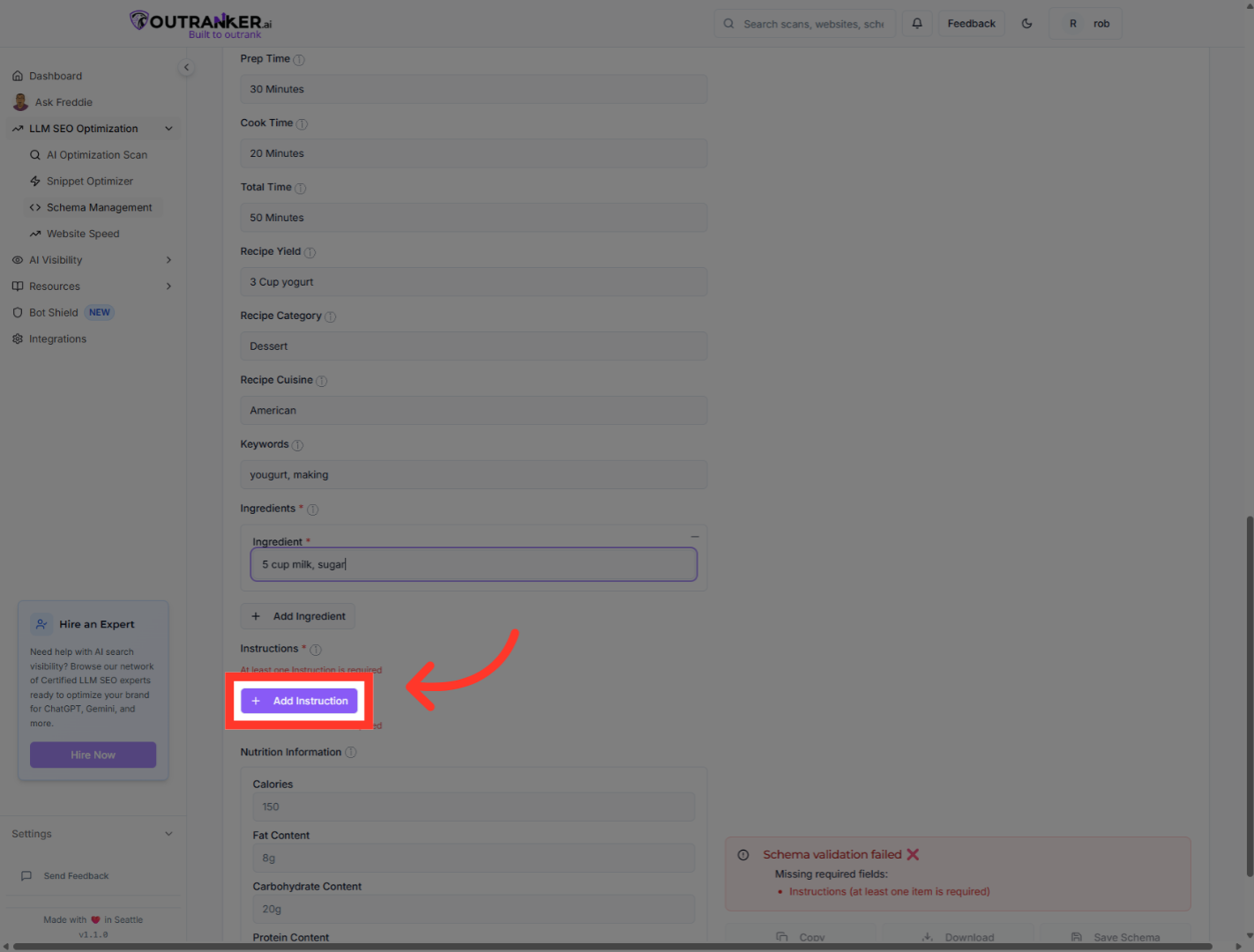Click the Outranker.ai logo
The width and height of the screenshot is (1254, 952).
198,23
